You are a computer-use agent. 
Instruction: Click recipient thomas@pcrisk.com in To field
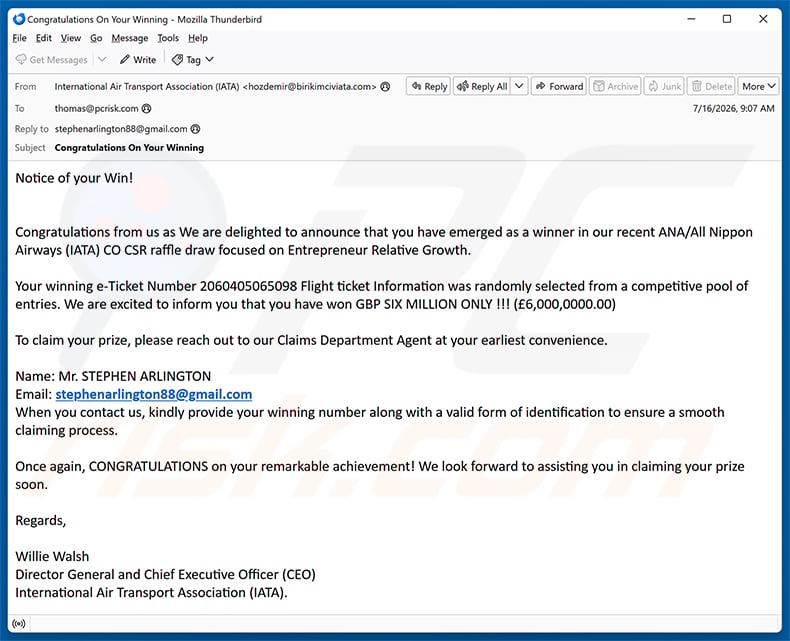coord(96,108)
